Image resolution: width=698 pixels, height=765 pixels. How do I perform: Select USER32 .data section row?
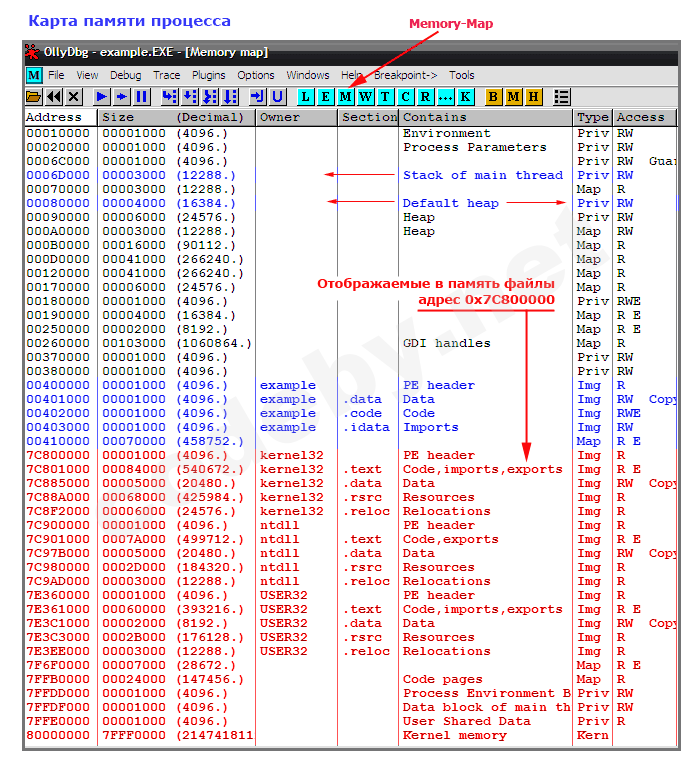tap(351, 623)
